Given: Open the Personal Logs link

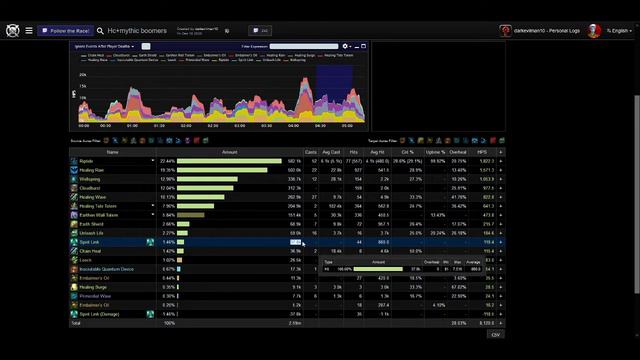Looking at the screenshot, I should (547, 31).
